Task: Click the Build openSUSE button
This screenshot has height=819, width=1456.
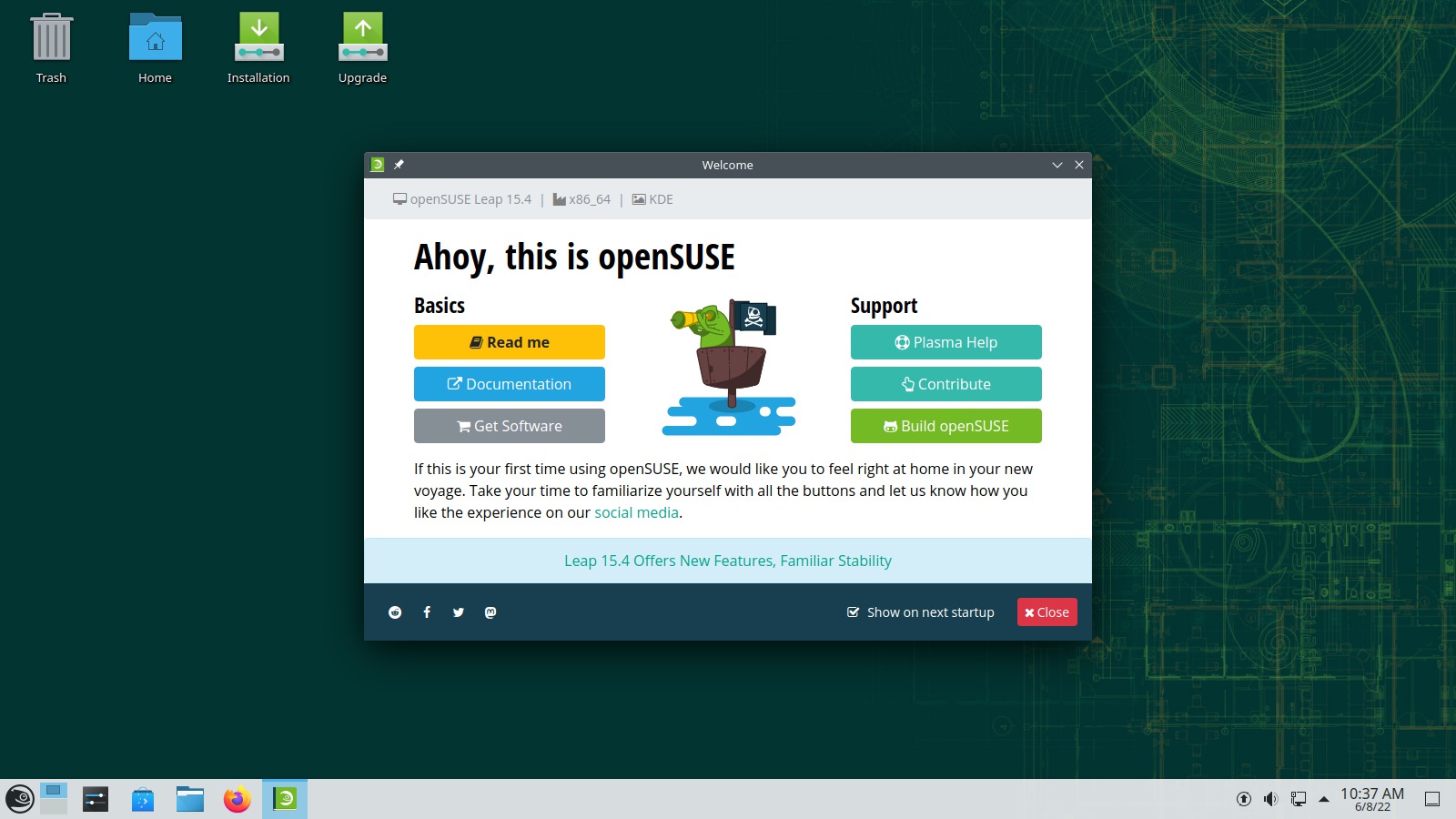Action: [x=946, y=426]
